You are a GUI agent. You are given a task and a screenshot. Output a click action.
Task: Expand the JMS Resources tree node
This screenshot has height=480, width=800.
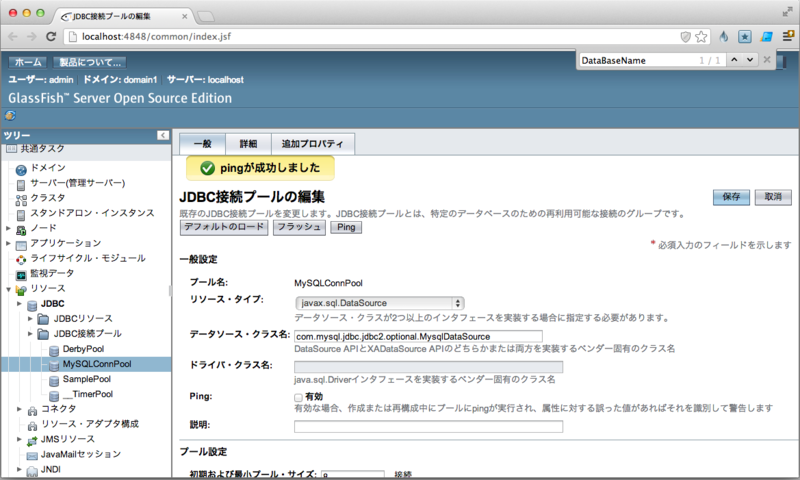pyautogui.click(x=20, y=439)
